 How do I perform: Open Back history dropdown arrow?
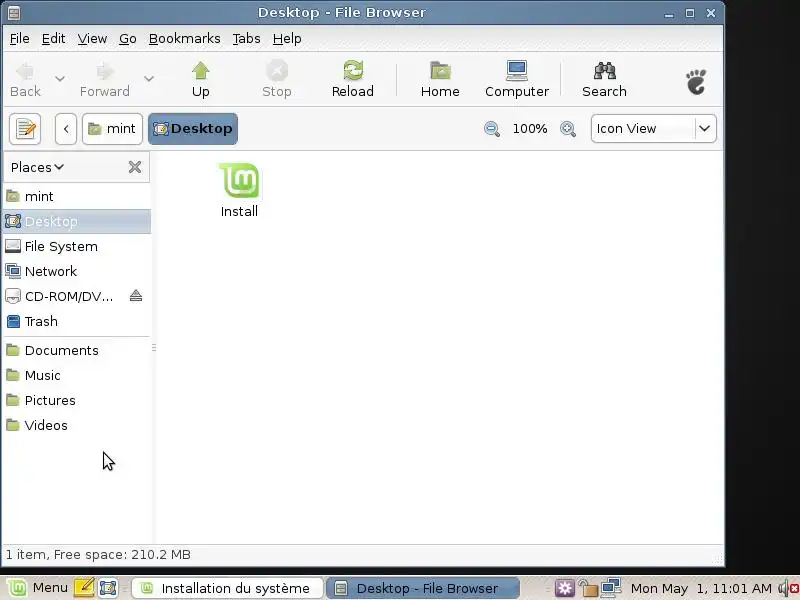(60, 79)
